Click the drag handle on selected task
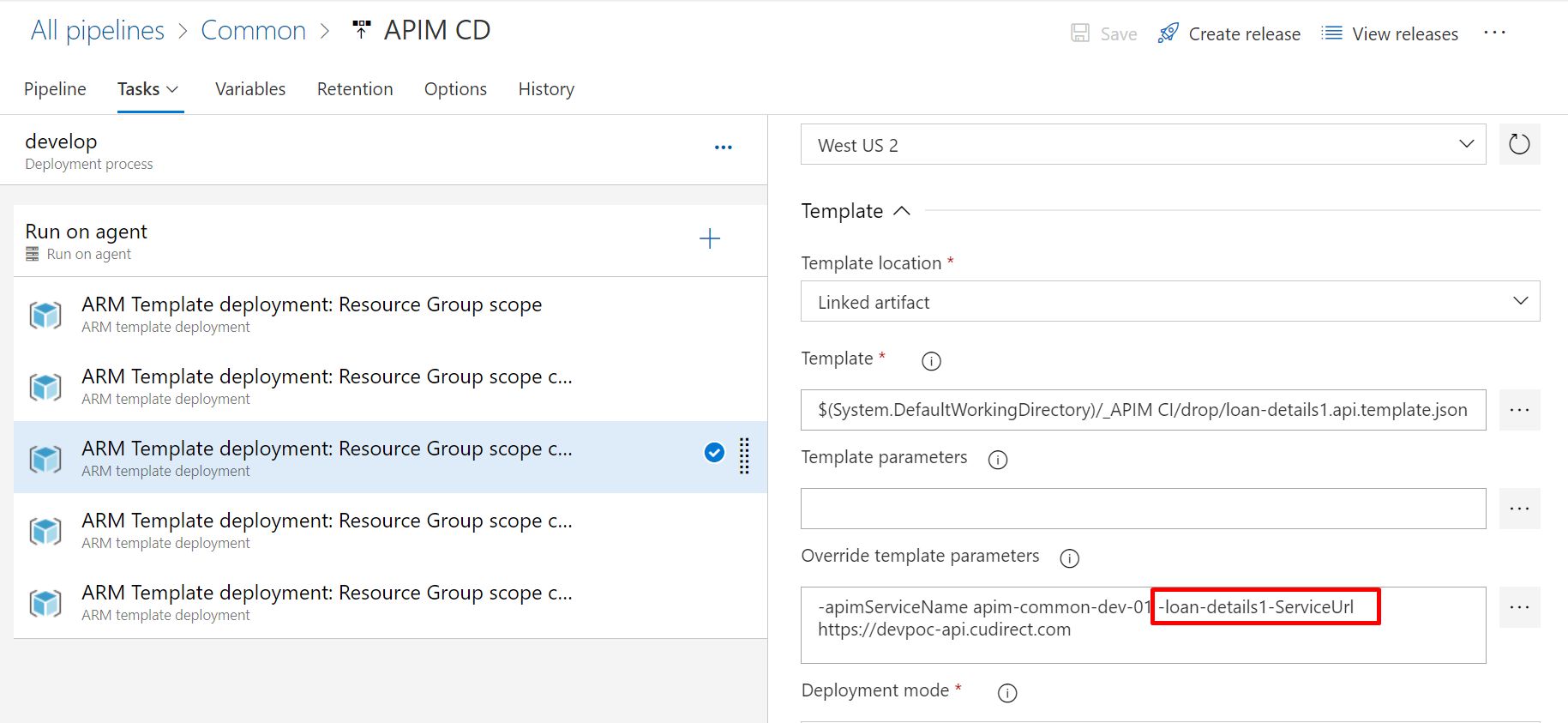Image resolution: width=1568 pixels, height=723 pixels. (744, 455)
